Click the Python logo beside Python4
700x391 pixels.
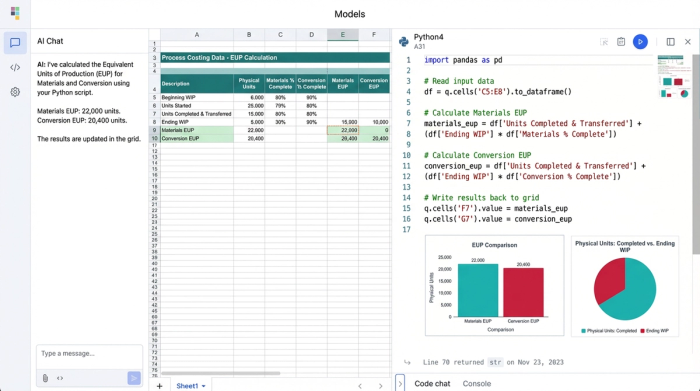pos(404,42)
